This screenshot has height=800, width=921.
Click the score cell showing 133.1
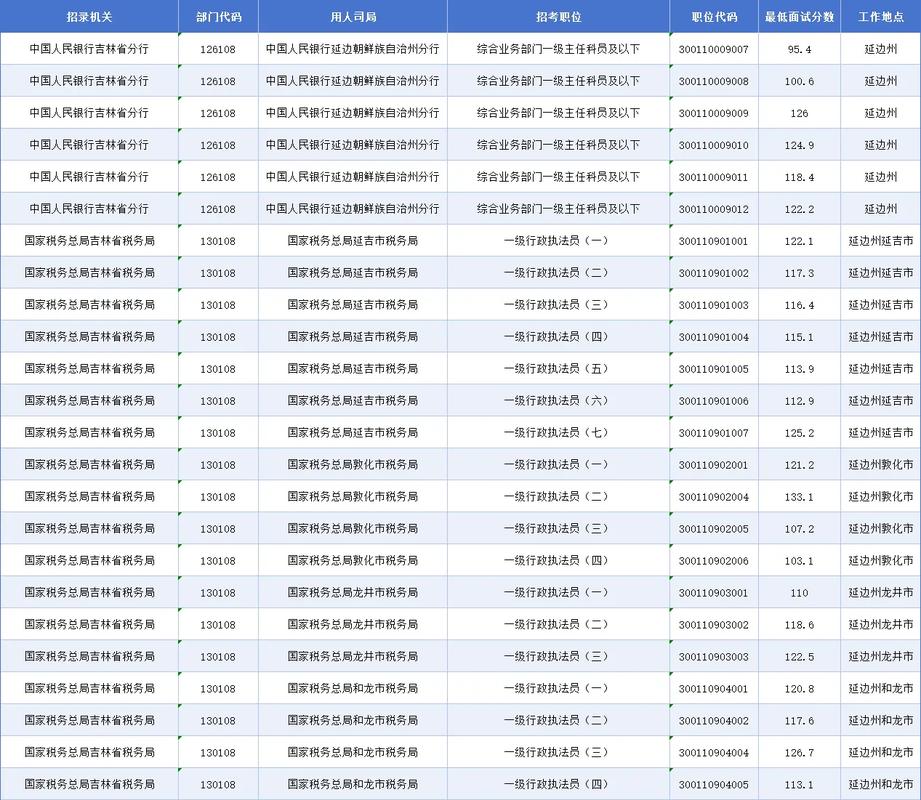coord(799,497)
